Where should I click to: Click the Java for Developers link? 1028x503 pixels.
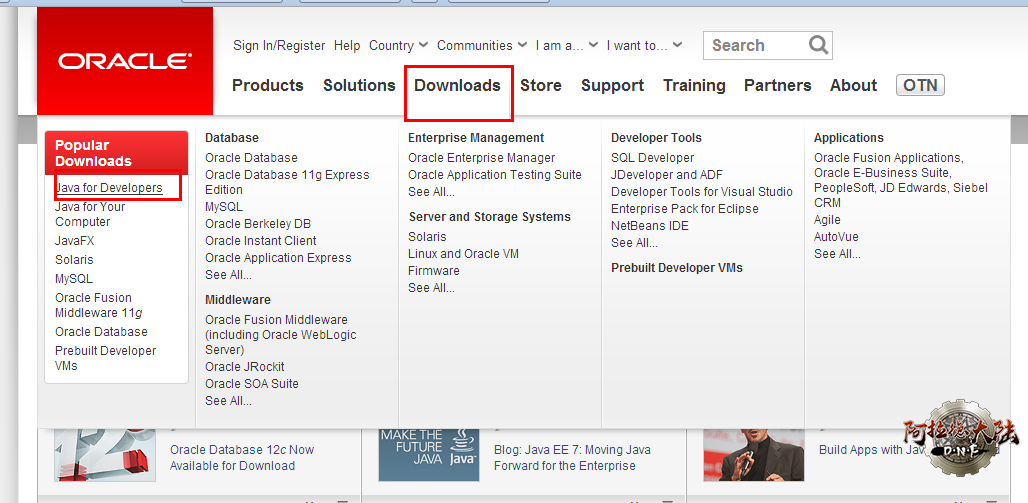(109, 188)
